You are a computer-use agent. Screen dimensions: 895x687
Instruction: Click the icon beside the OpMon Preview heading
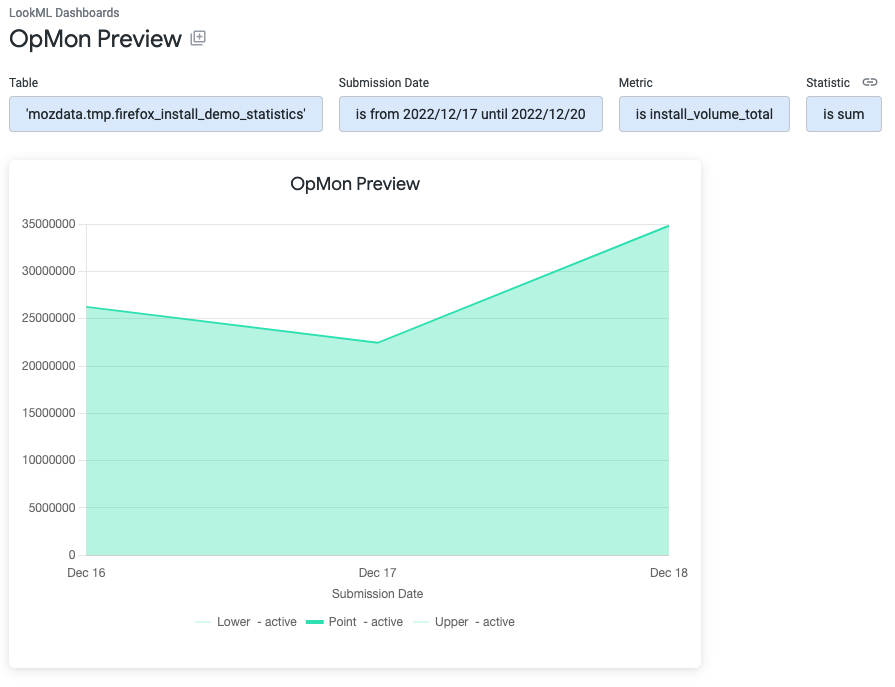pos(198,39)
